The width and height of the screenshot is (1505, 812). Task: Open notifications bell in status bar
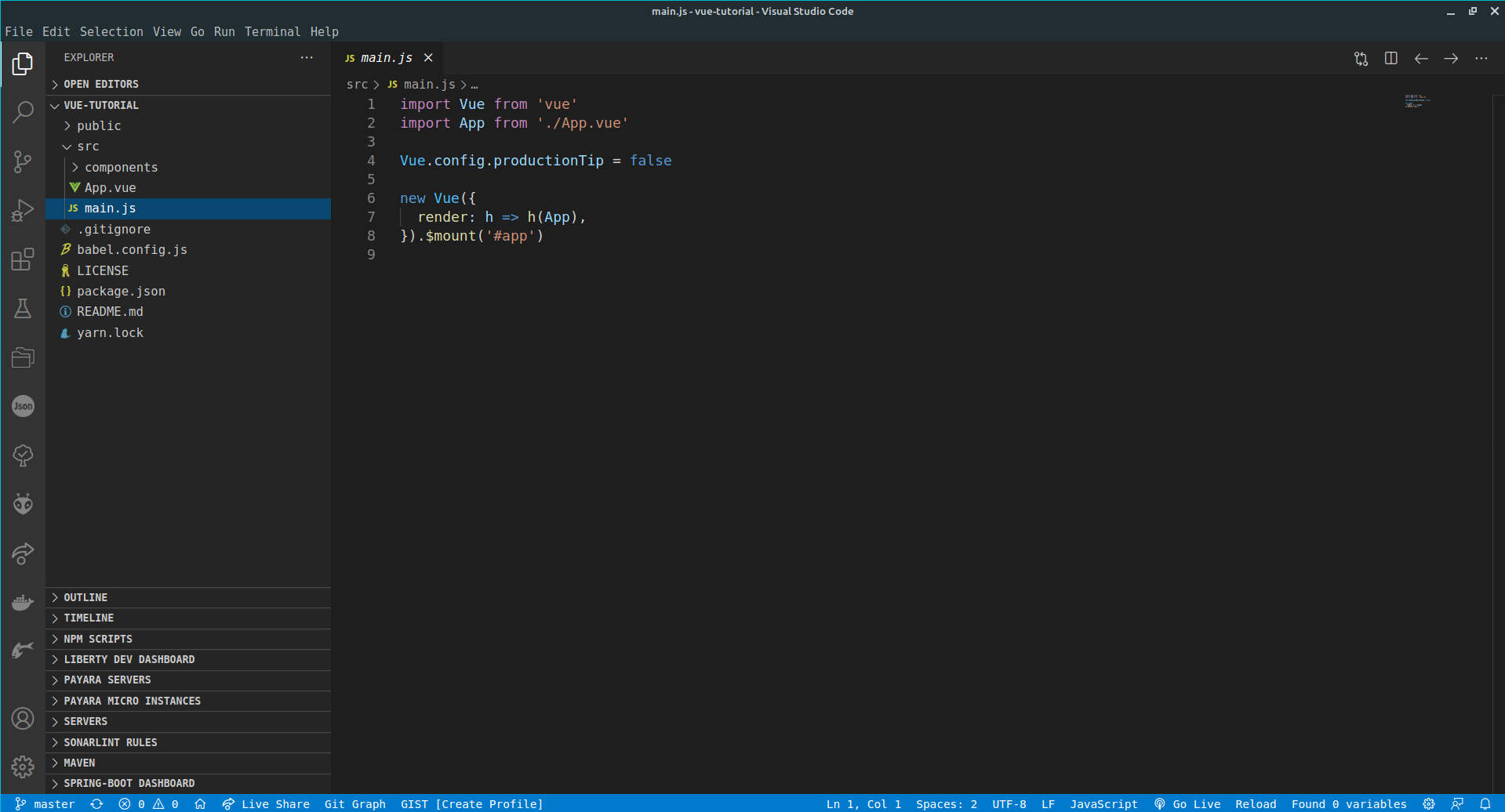1485,803
